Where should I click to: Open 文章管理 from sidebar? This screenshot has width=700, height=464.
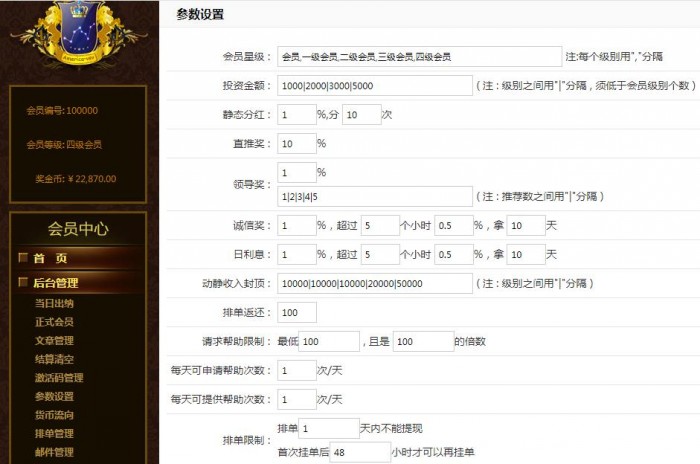tap(54, 341)
